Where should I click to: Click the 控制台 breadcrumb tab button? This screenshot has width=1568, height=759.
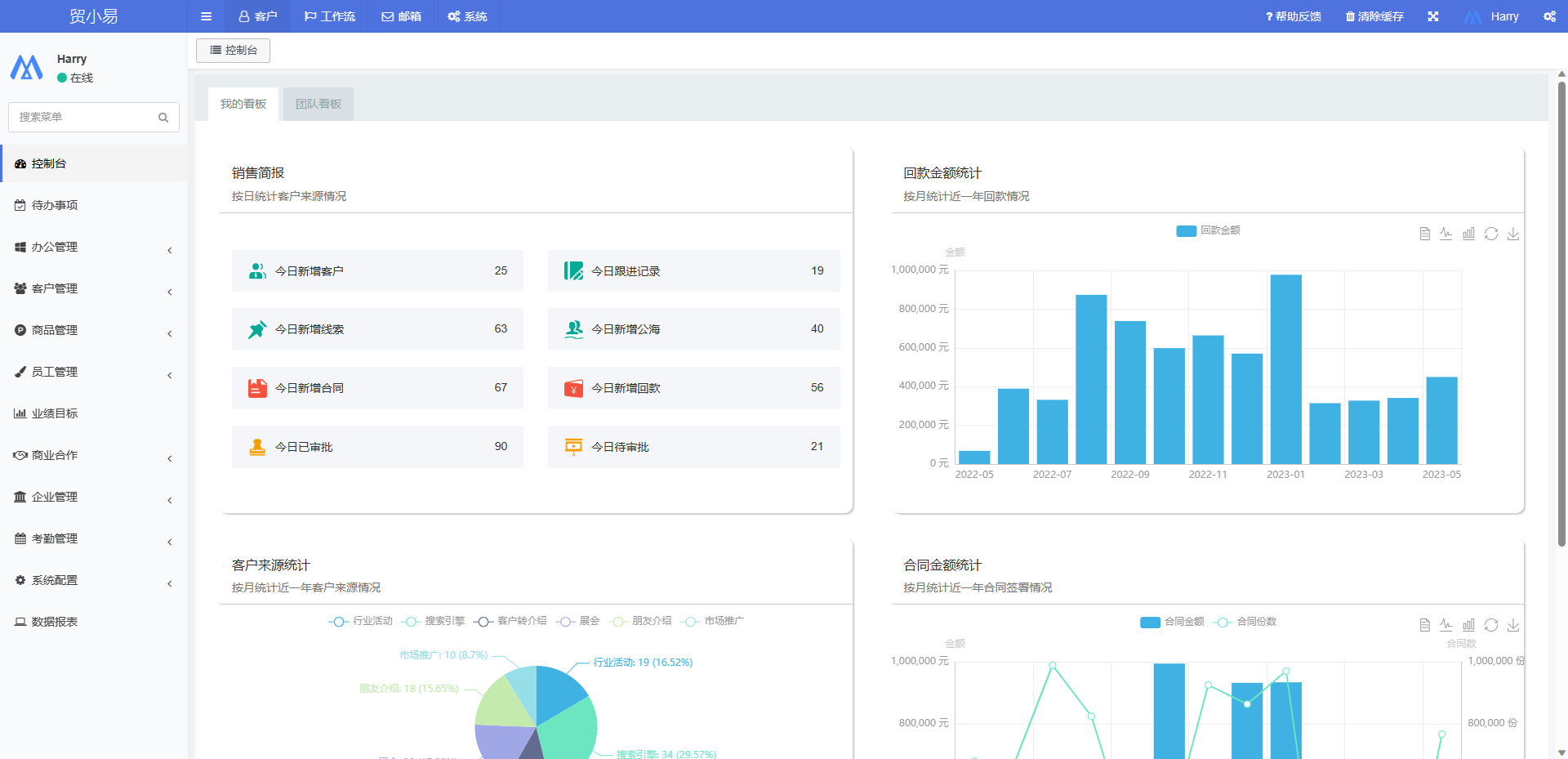click(234, 50)
